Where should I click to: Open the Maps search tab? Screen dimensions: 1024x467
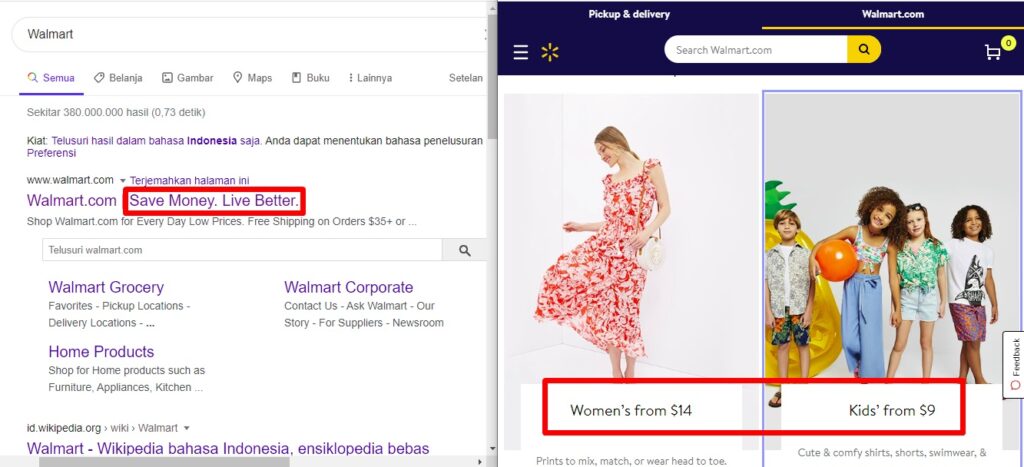[x=252, y=78]
